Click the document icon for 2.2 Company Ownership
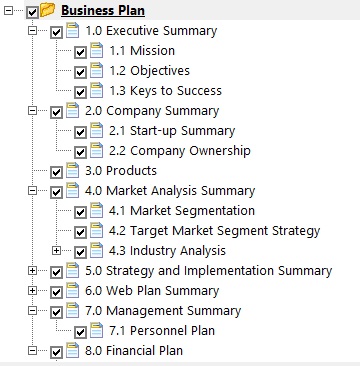This screenshot has width=360, height=366. coord(97,150)
